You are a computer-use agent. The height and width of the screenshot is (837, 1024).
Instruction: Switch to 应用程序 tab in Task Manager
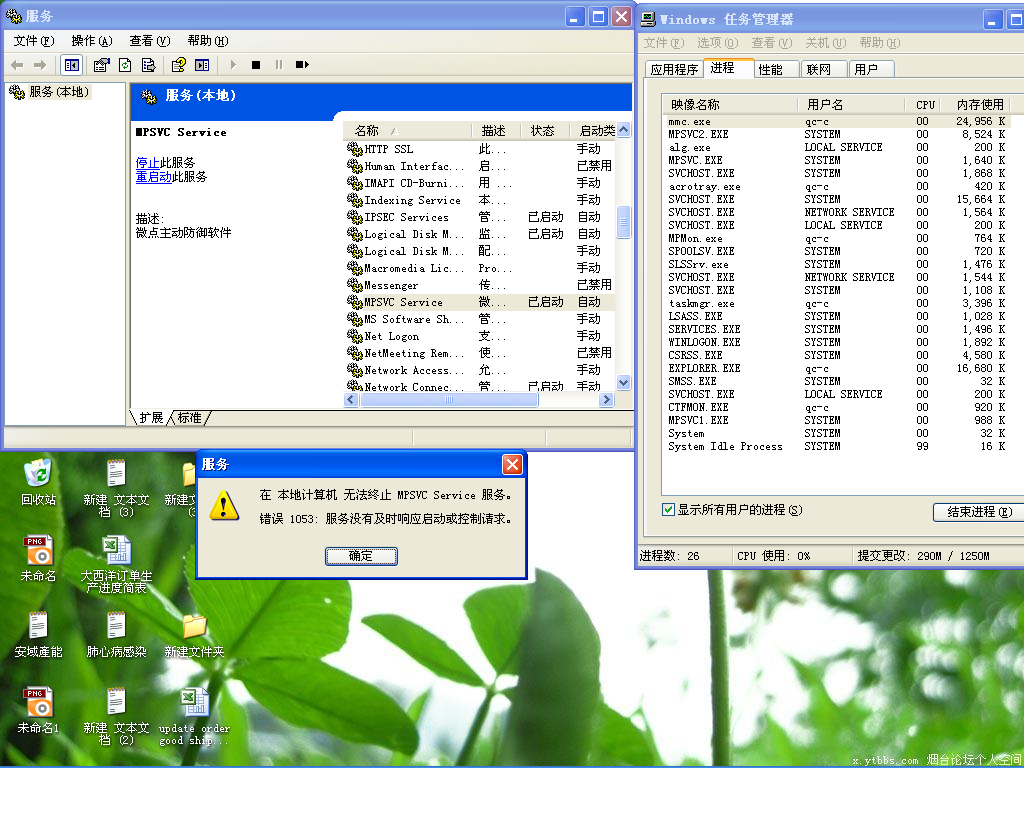coord(674,69)
